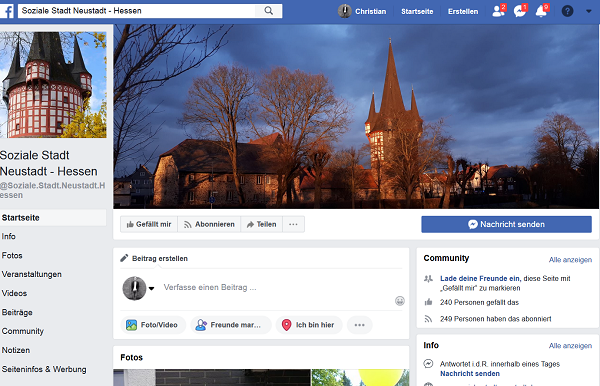The image size is (600, 386).
Task: Click Antwortet i.d.R. innerhalb eines Tages text
Action: [x=500, y=364]
